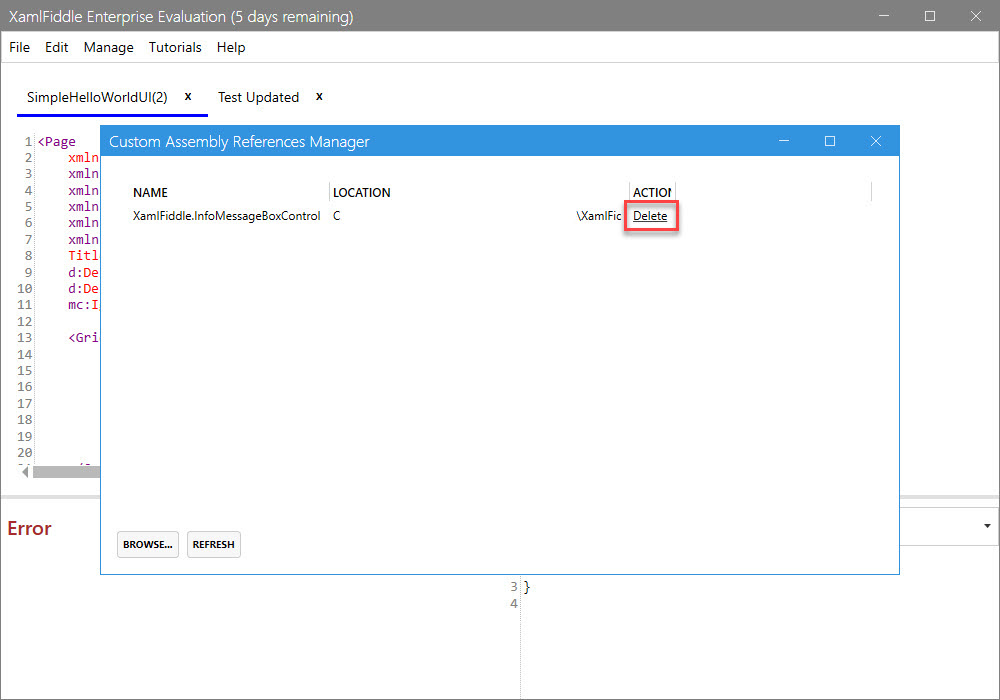Click the <Page tag on line 1
The height and width of the screenshot is (700, 1000).
coord(57,142)
